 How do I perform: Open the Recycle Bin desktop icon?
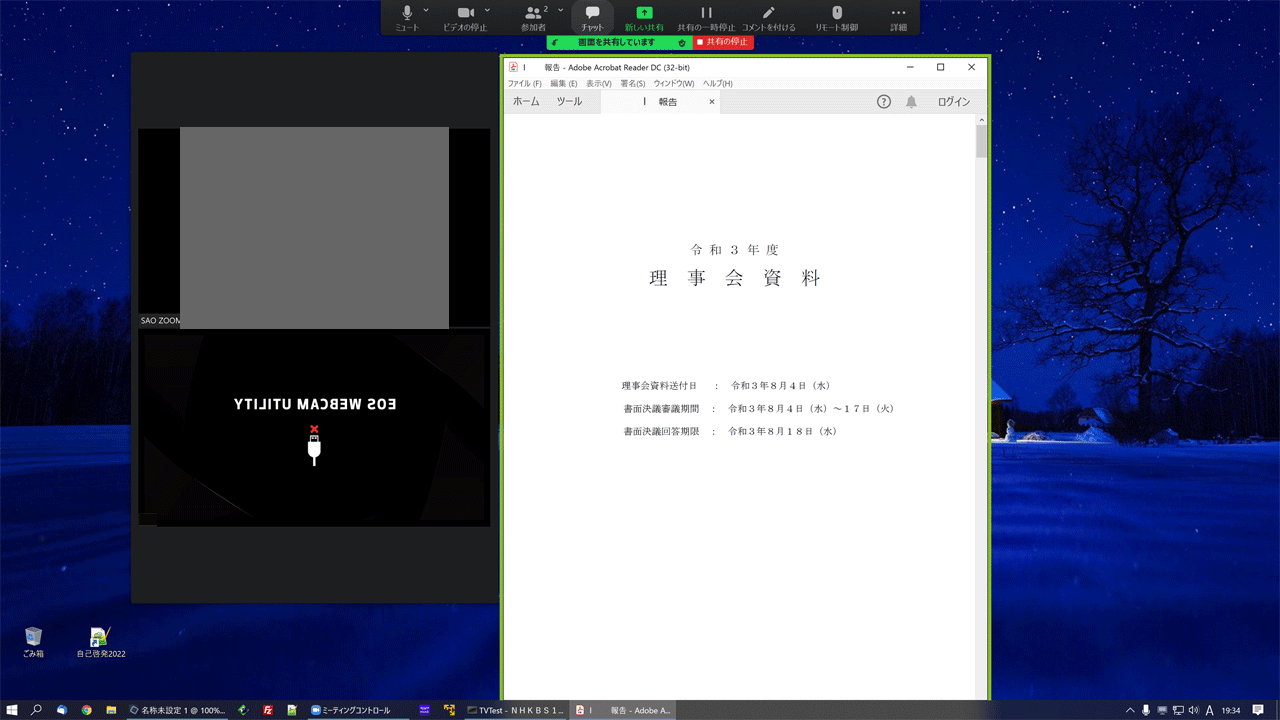click(x=33, y=641)
